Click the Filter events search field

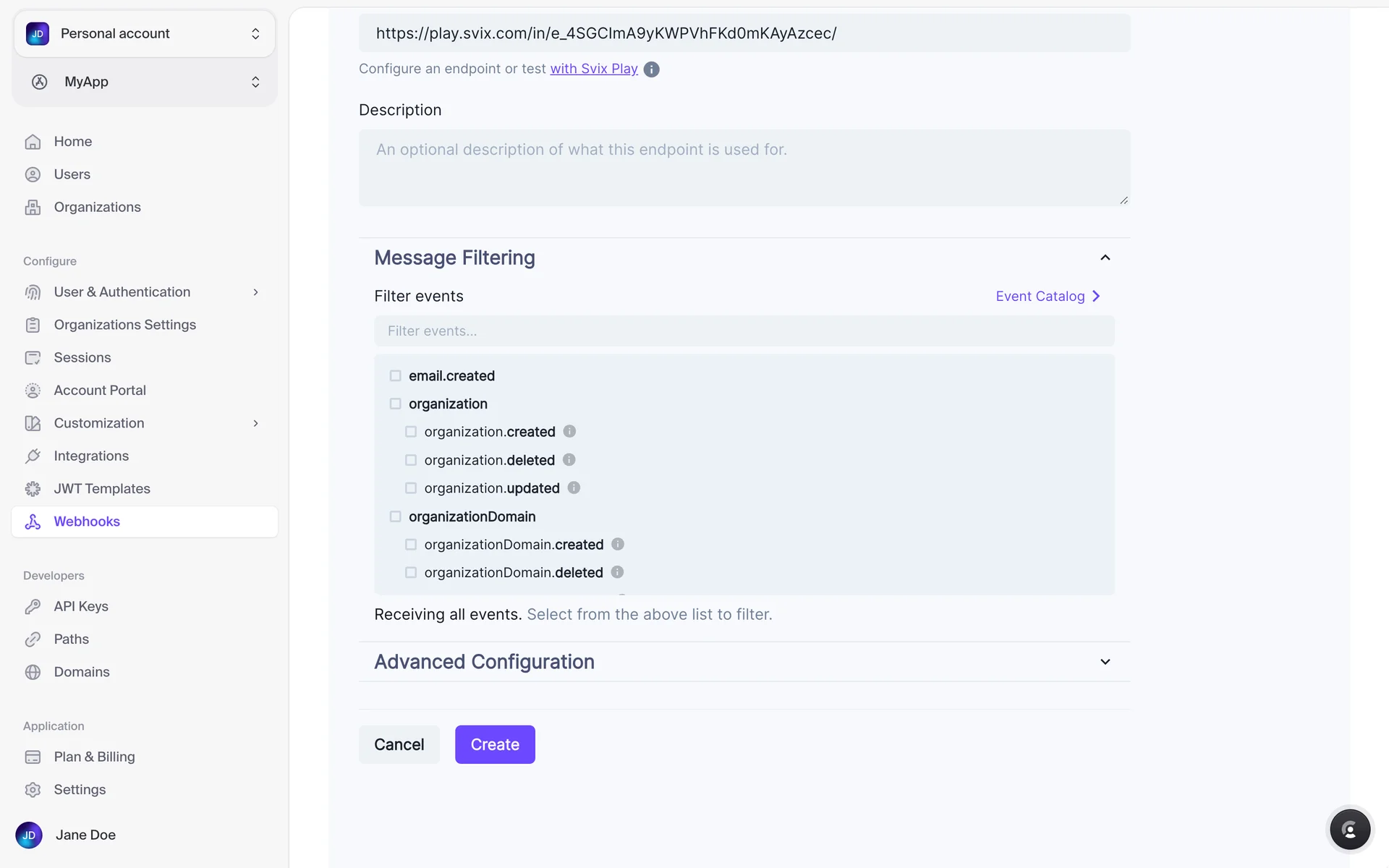tap(744, 331)
